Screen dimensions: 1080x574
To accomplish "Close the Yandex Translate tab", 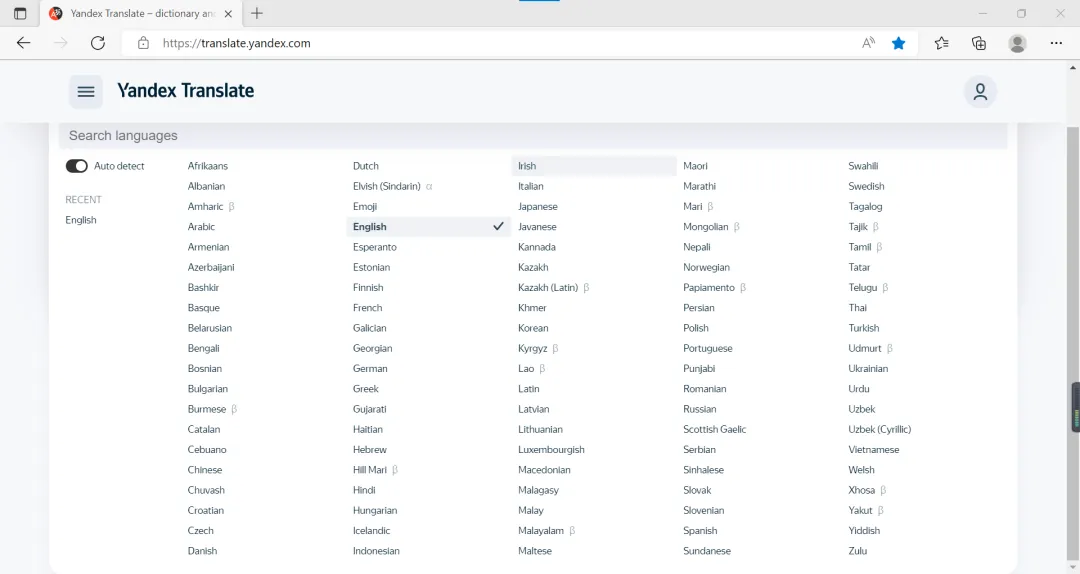I will 228,13.
